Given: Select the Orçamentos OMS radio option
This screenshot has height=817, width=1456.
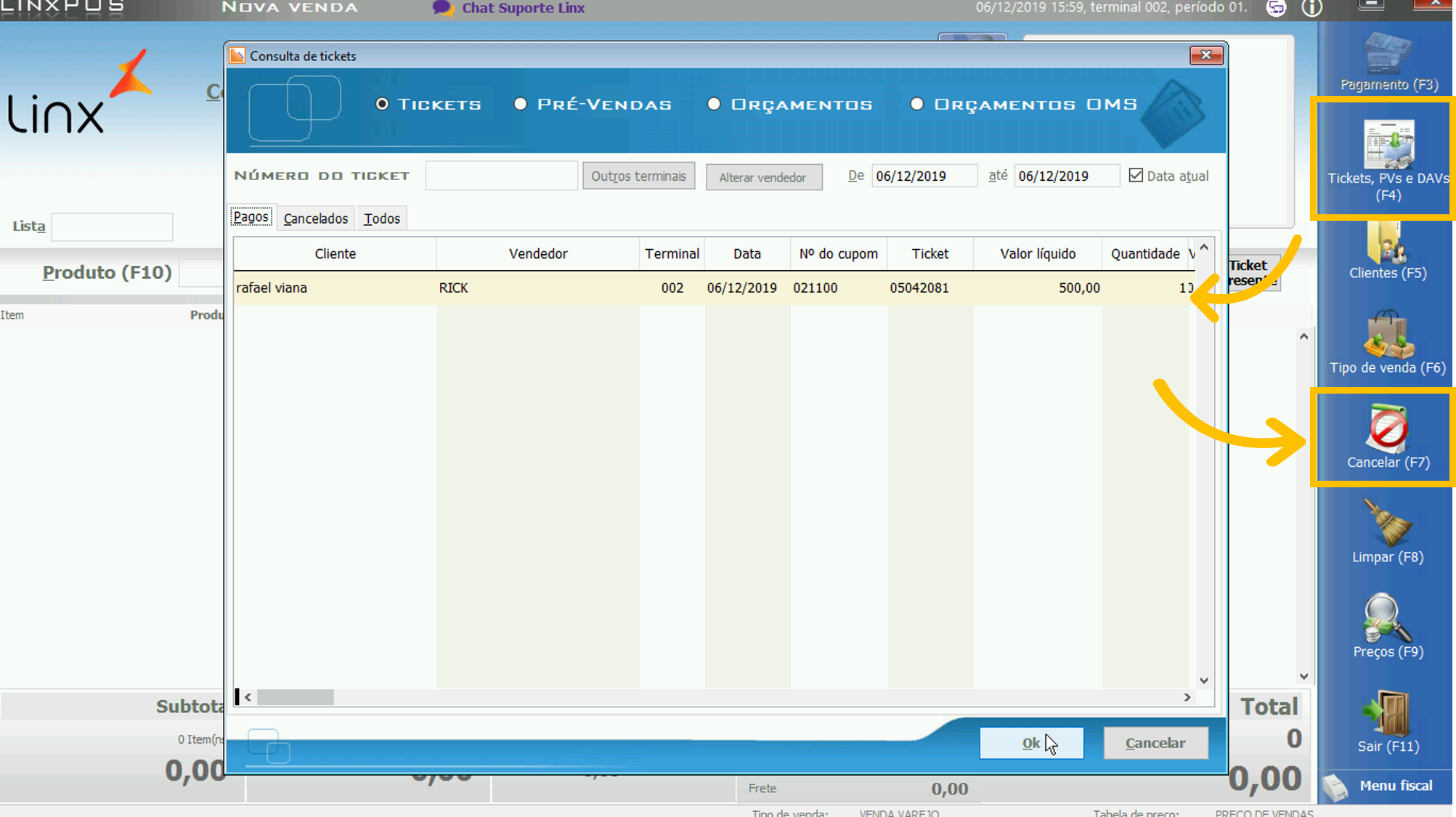Looking at the screenshot, I should [917, 104].
